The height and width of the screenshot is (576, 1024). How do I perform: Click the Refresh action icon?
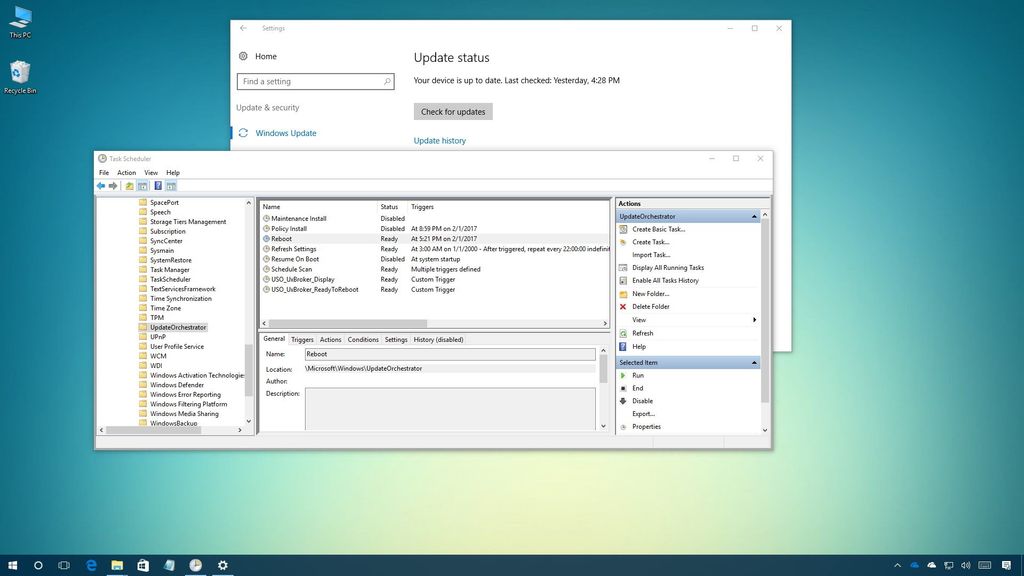(623, 333)
